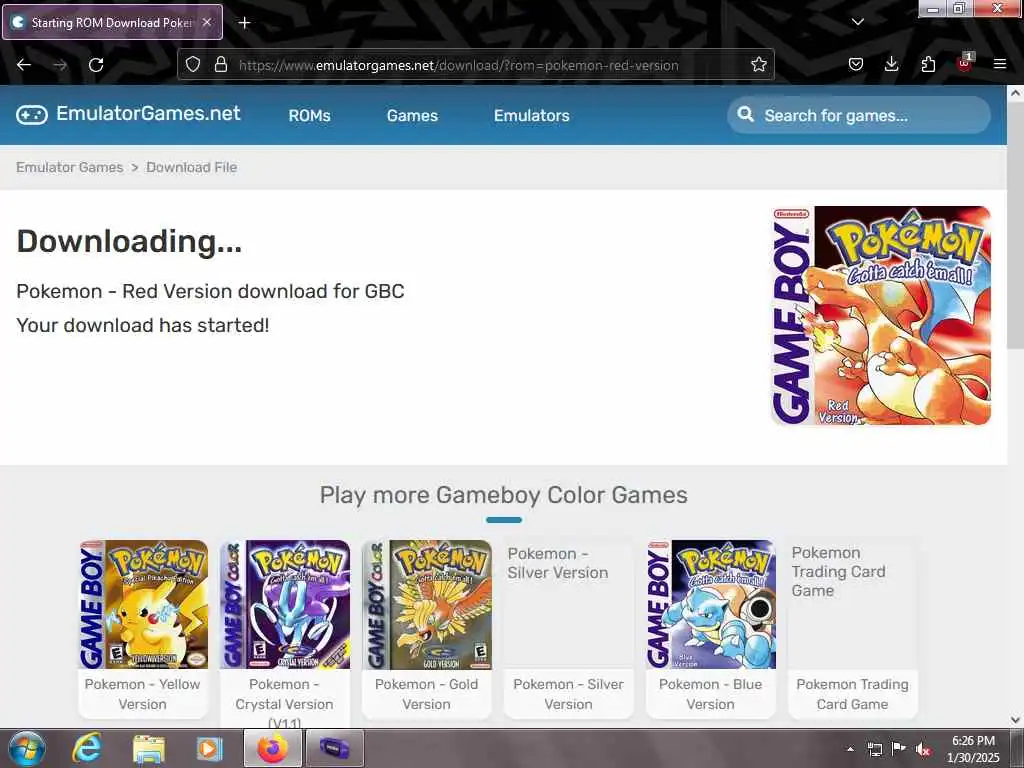Screen dimensions: 1024x768
Task: Open the extensions puzzle-piece menu
Action: click(928, 65)
